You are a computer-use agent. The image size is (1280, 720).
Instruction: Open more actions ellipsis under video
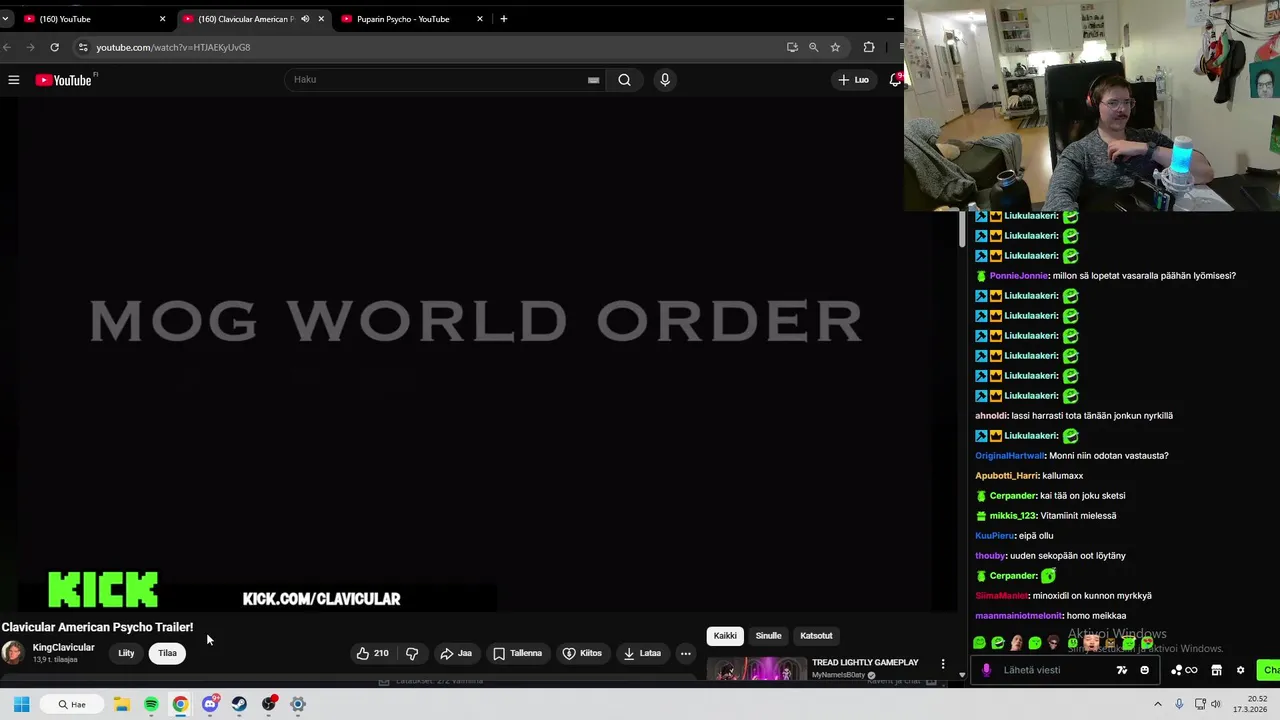[686, 653]
